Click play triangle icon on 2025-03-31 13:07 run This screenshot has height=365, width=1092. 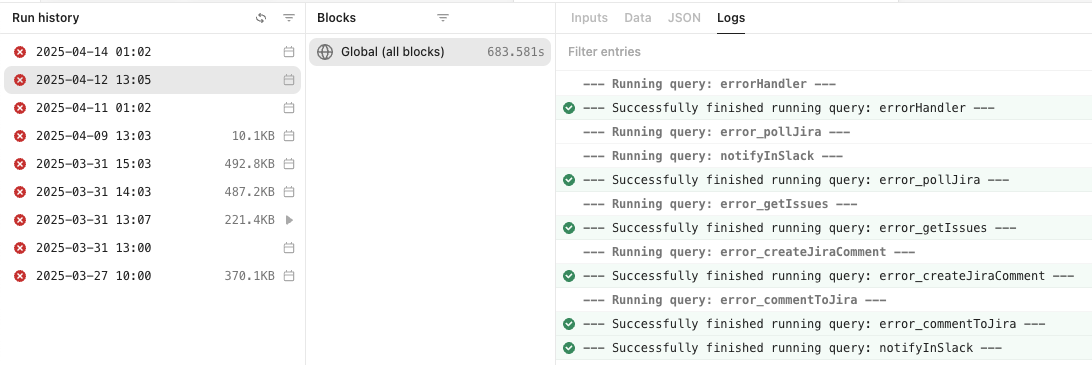pos(290,220)
